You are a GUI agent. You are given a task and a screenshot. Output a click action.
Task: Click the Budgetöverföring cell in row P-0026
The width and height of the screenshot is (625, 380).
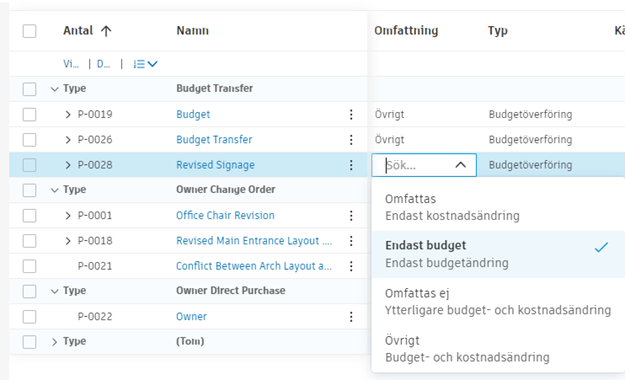pyautogui.click(x=531, y=140)
